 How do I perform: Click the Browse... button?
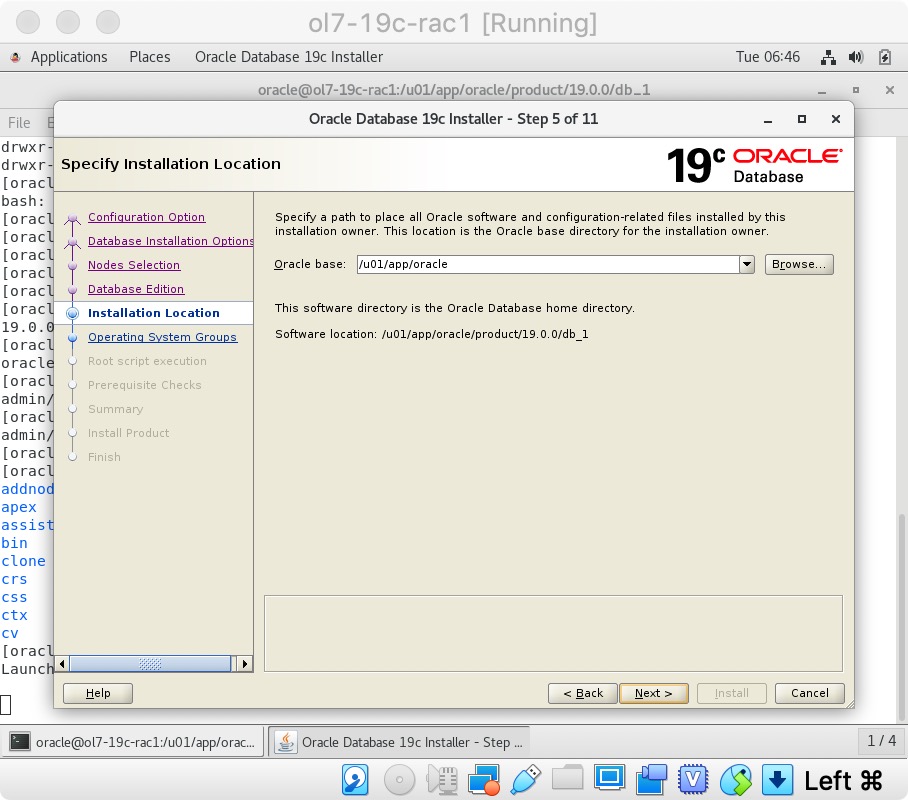click(799, 265)
